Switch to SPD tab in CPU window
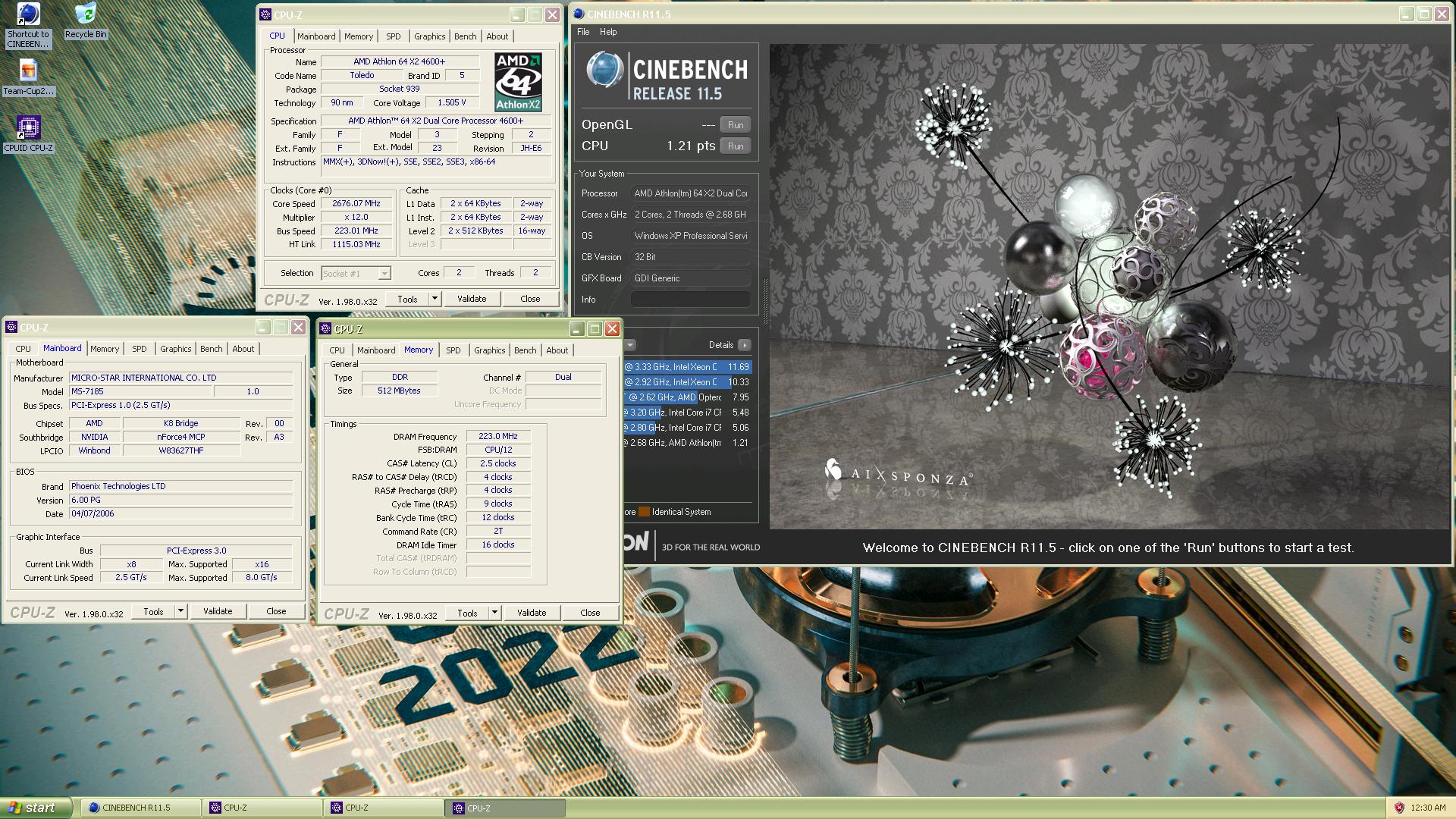The image size is (1456, 819). 393,36
